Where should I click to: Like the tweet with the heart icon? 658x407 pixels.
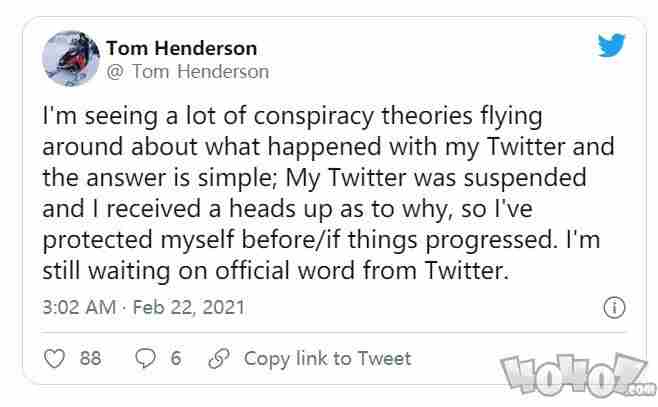[57, 358]
